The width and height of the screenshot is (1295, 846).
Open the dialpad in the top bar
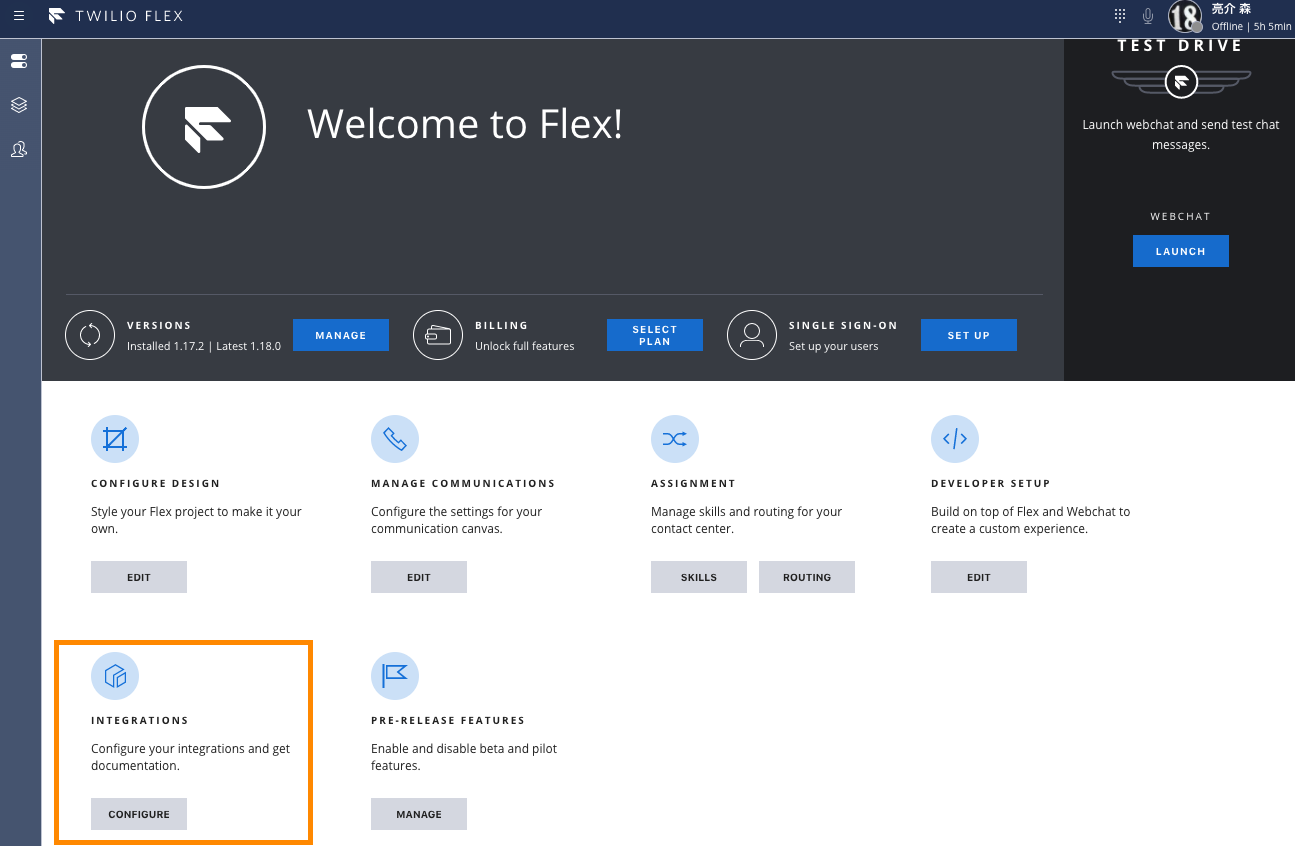1118,15
